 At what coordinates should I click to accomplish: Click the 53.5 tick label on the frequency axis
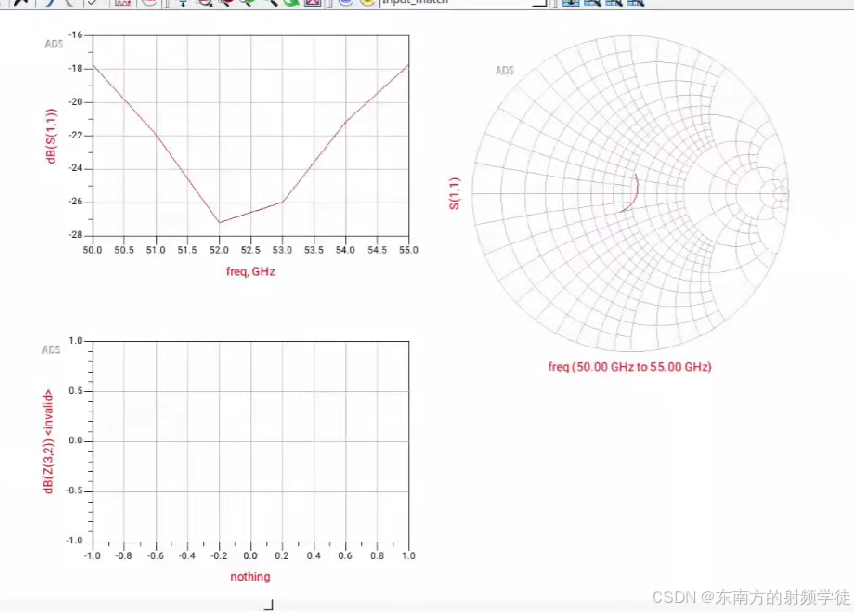point(314,250)
